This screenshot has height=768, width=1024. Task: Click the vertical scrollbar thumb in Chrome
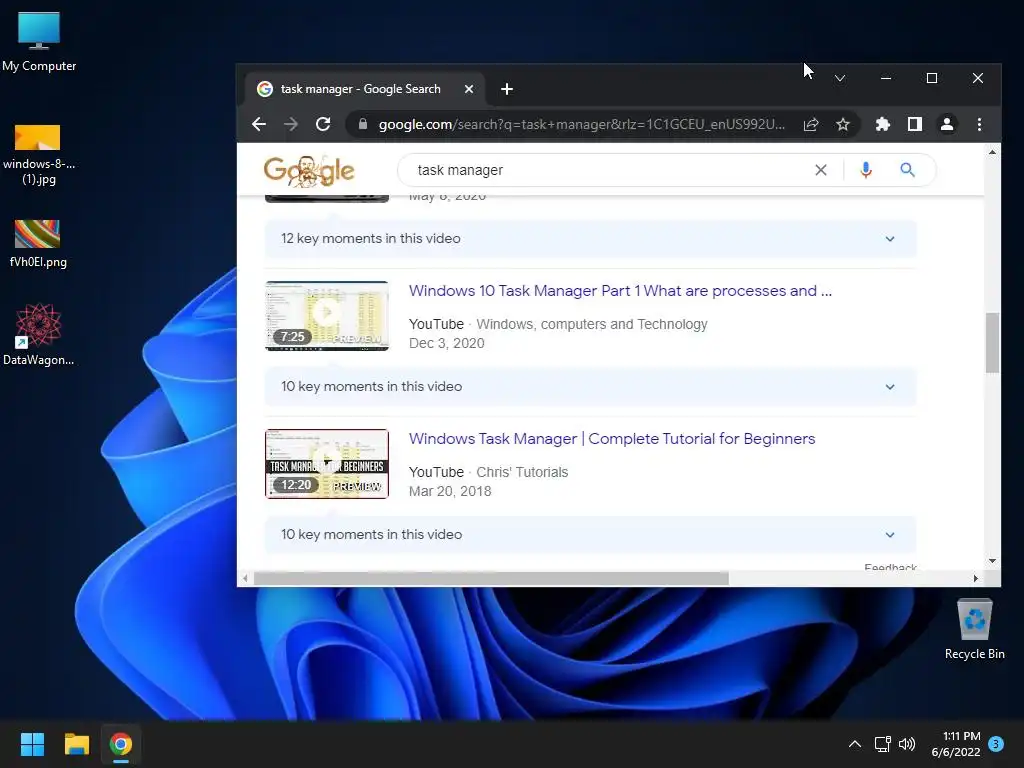pyautogui.click(x=992, y=343)
